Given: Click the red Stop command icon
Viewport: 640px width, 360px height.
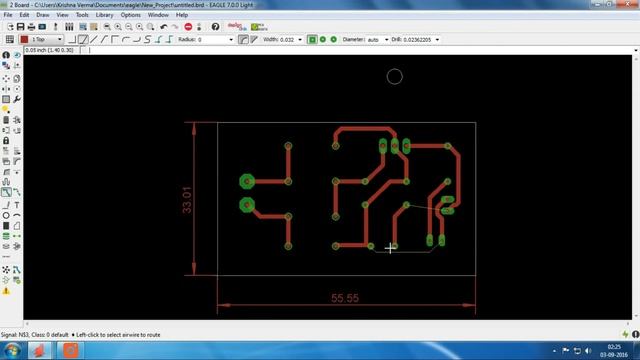Looking at the screenshot, I should (188, 27).
